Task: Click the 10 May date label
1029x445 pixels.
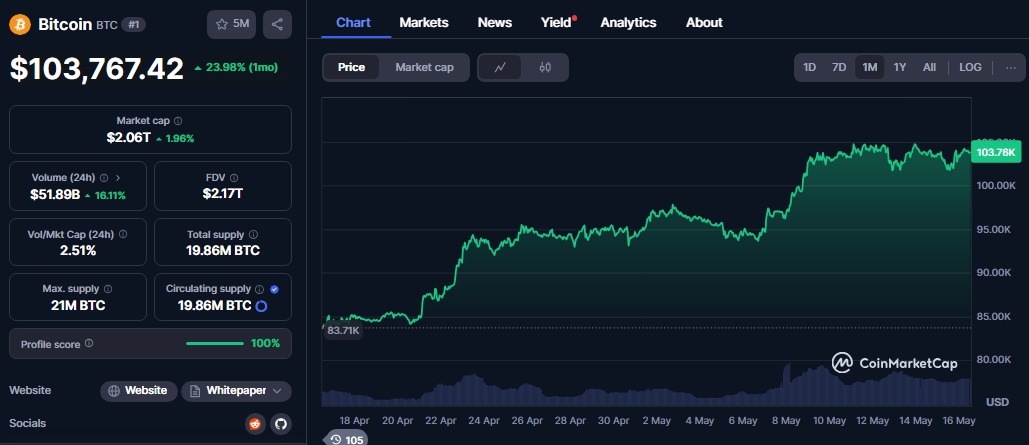Action: (x=829, y=421)
